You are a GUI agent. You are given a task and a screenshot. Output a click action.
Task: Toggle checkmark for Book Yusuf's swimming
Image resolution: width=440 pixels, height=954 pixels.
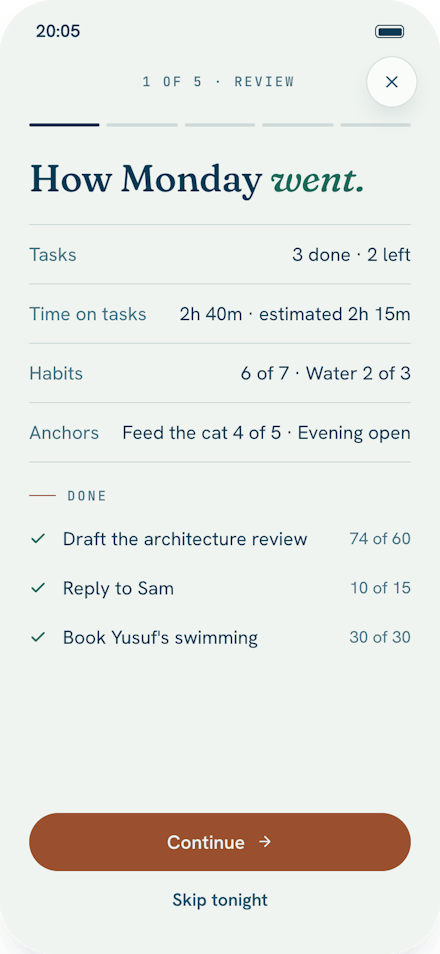coord(38,637)
